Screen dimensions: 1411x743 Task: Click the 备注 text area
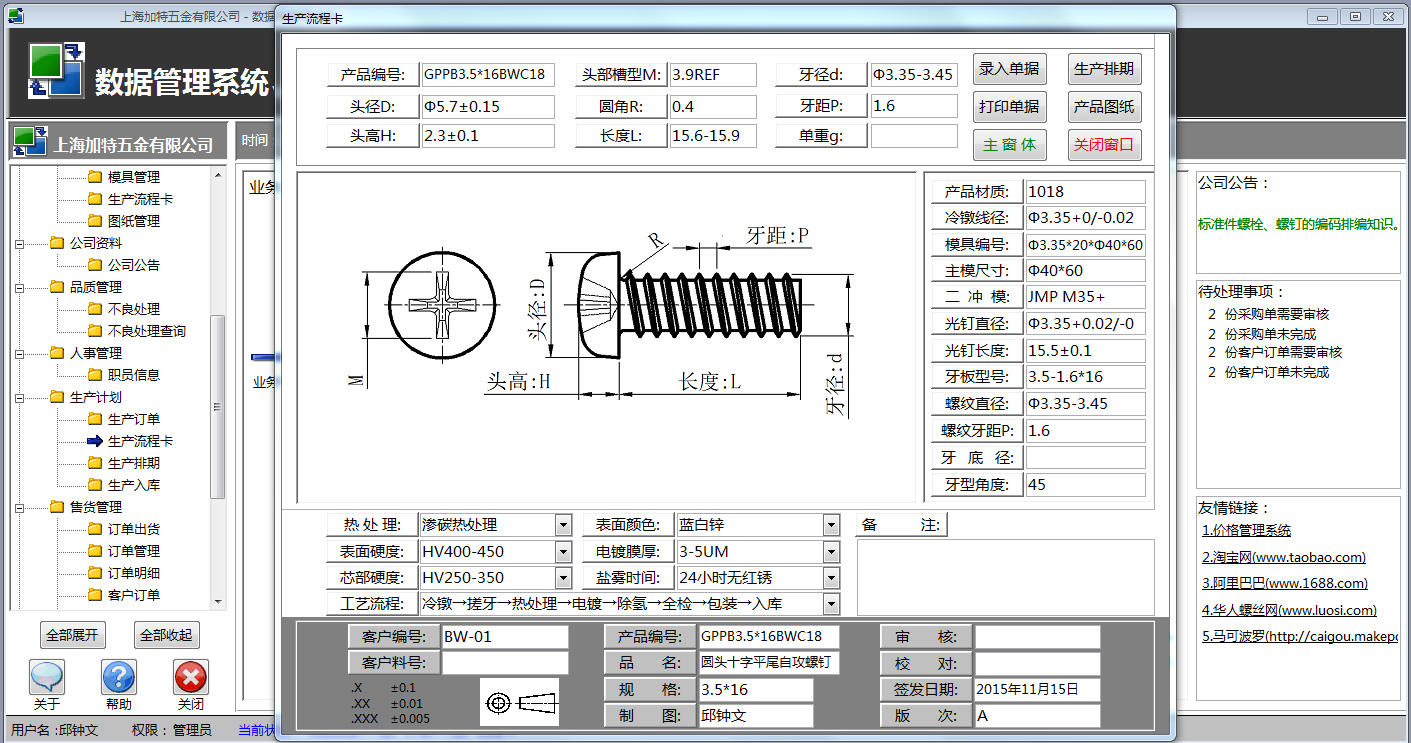[x=1005, y=577]
